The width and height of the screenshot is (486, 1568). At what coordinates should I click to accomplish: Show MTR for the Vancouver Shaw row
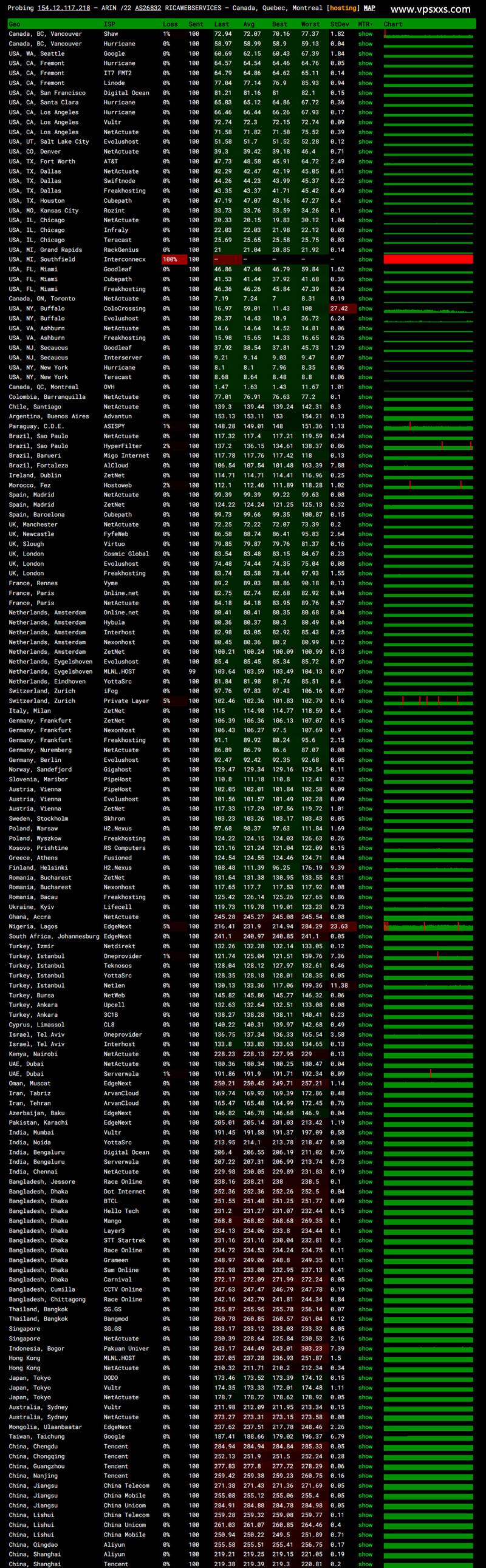[x=366, y=34]
